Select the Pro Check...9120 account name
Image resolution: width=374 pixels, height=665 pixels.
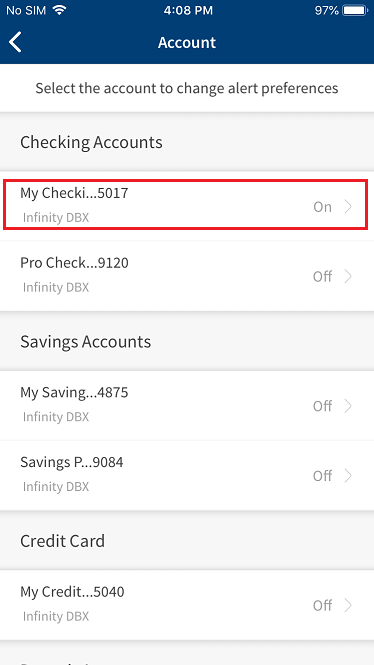pyautogui.click(x=74, y=263)
